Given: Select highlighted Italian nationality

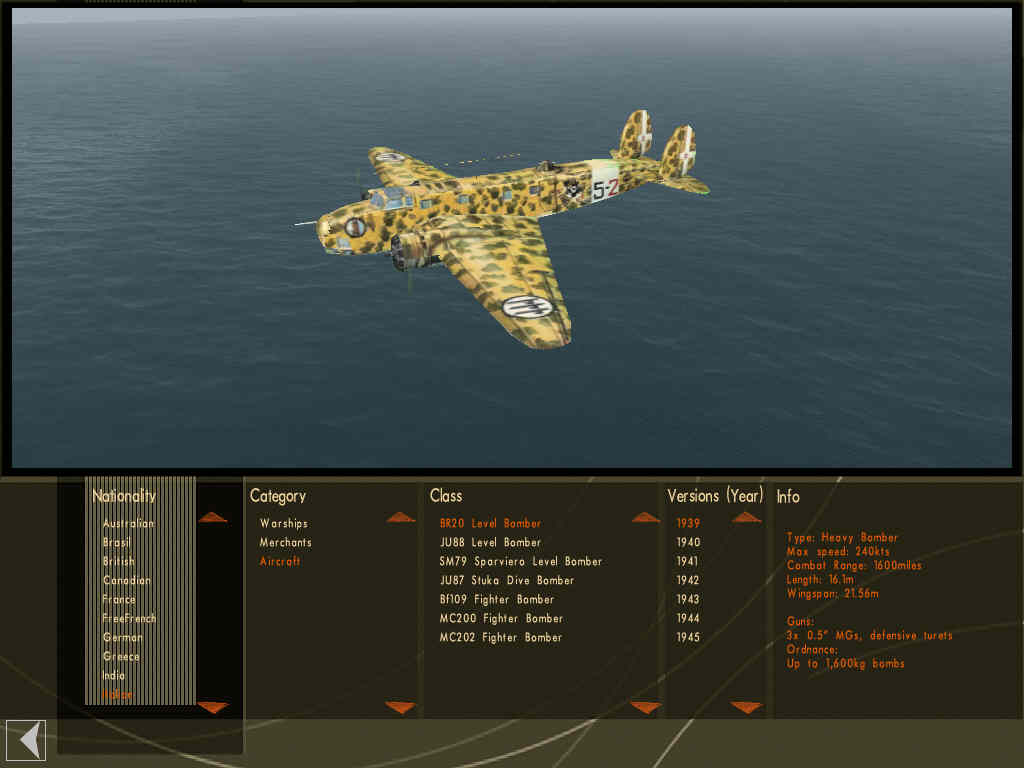Looking at the screenshot, I should point(118,694).
